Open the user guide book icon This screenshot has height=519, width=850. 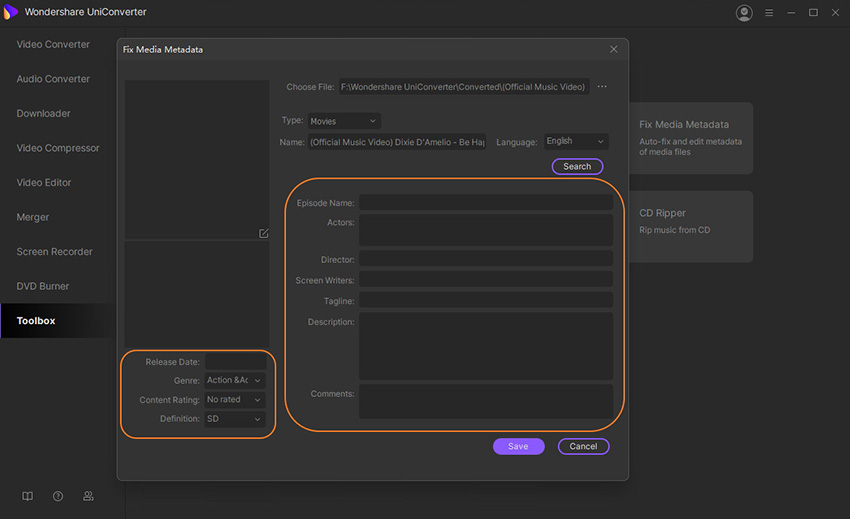[x=28, y=496]
